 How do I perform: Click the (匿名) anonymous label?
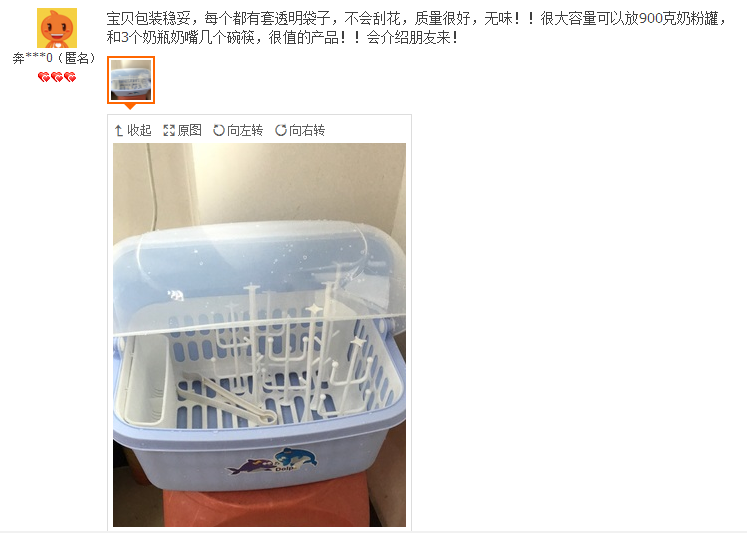(x=76, y=58)
